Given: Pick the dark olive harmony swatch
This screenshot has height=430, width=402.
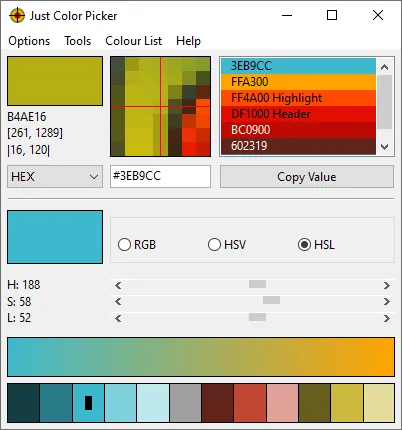Looking at the screenshot, I should [315, 403].
